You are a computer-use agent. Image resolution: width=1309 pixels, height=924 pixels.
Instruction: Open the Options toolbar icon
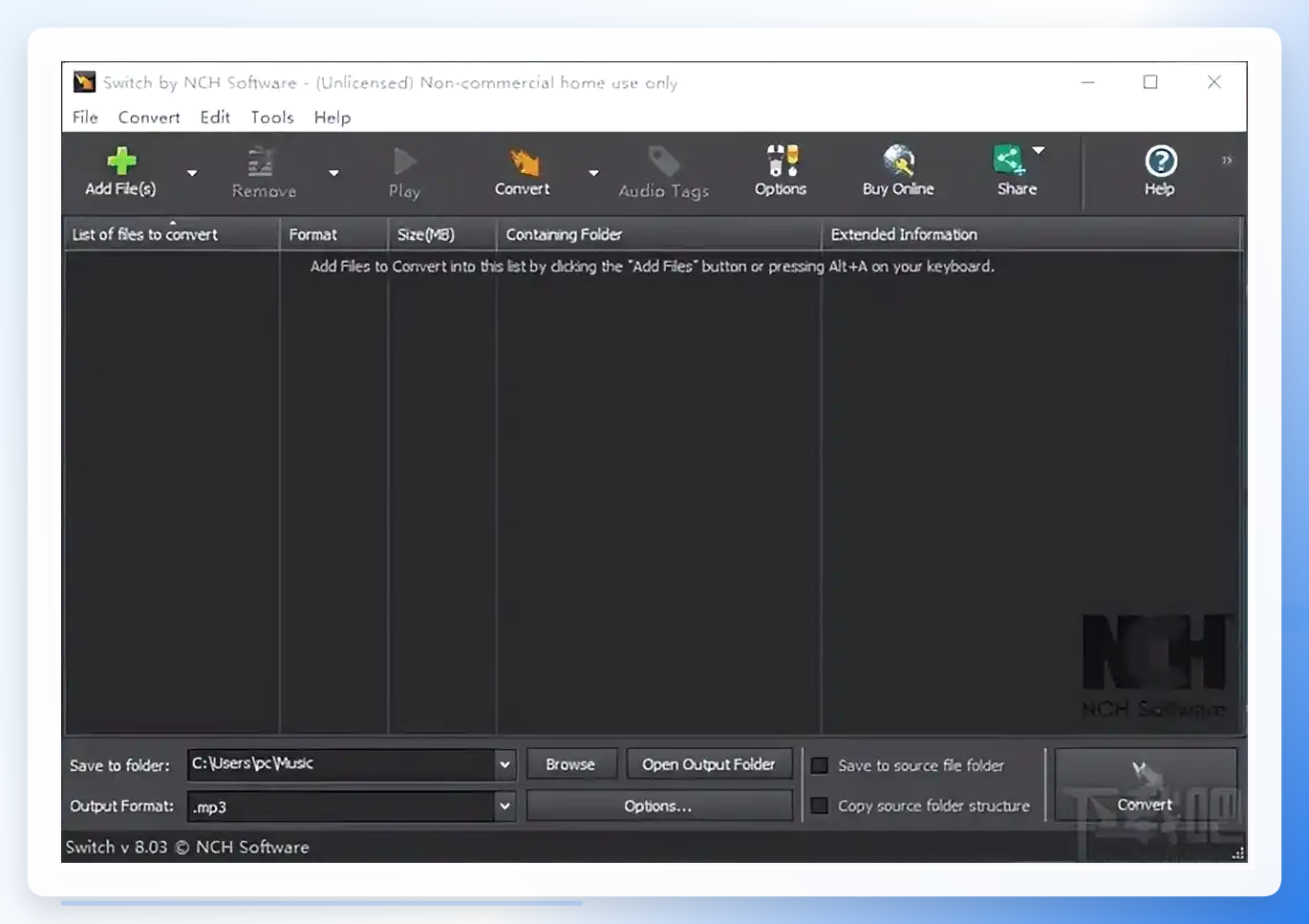782,161
